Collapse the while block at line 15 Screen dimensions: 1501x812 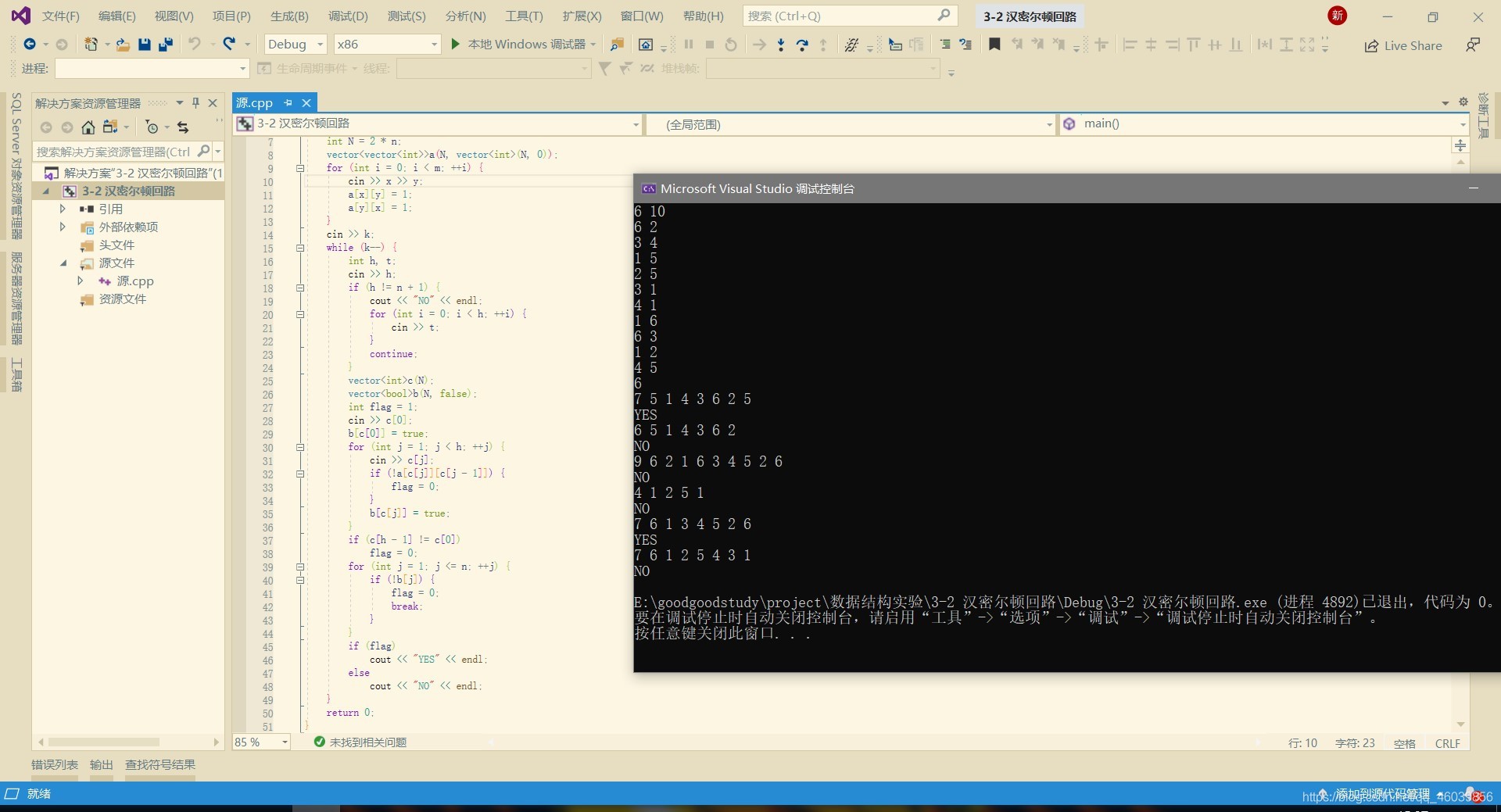click(x=299, y=248)
